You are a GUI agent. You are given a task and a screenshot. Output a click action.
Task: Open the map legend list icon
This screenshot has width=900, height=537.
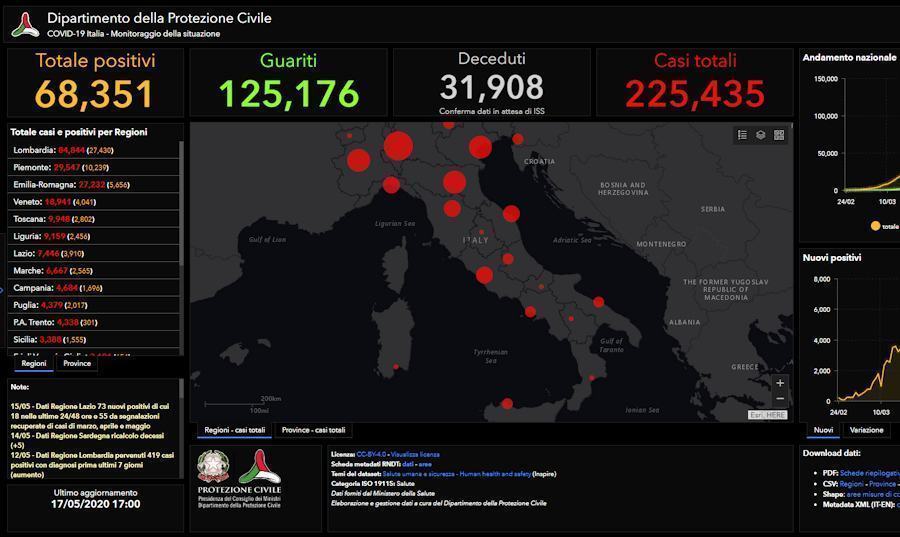(x=742, y=135)
